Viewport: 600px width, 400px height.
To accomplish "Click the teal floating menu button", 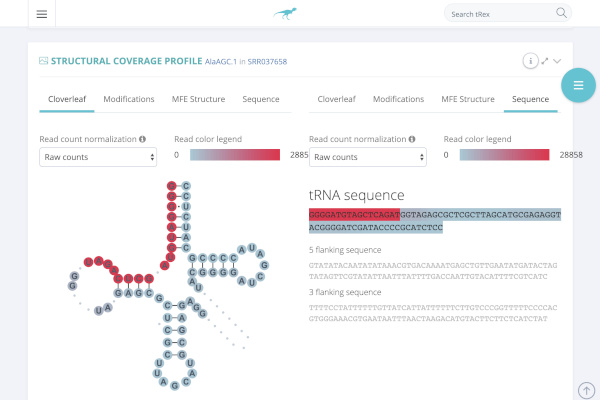I will pyautogui.click(x=578, y=85).
